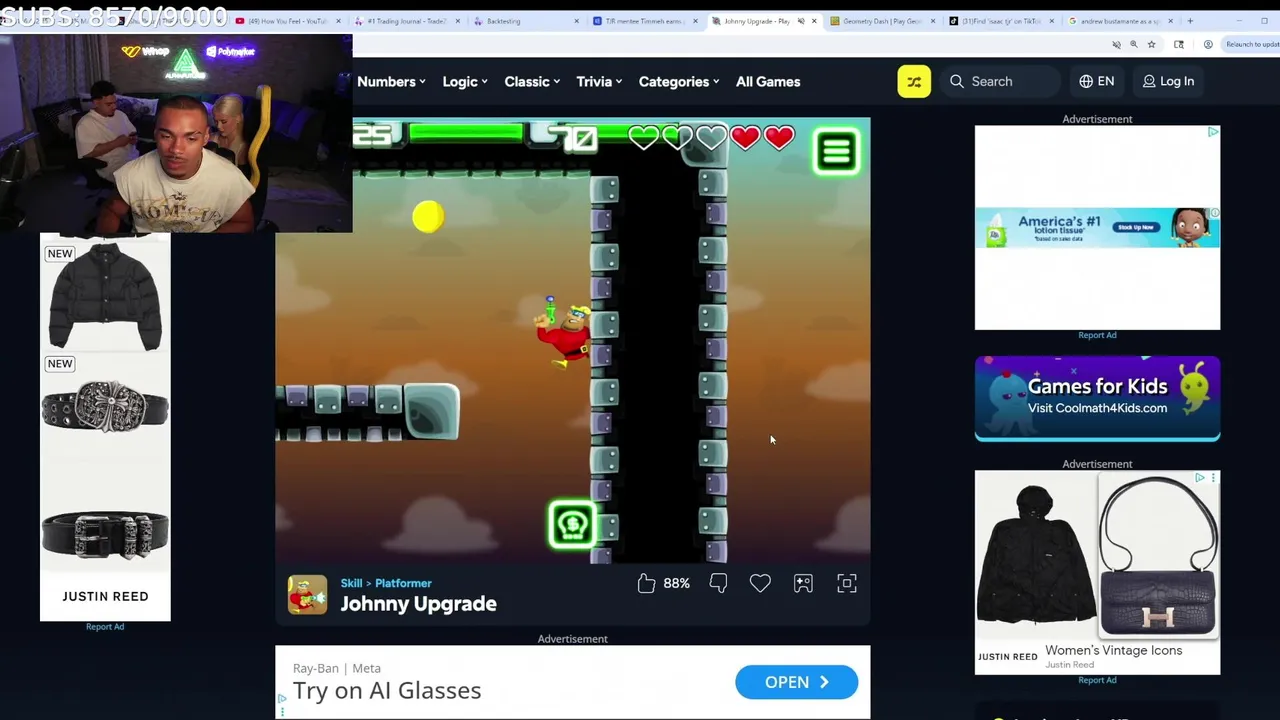
Task: Expand the Categories dropdown menu
Action: coord(679,82)
